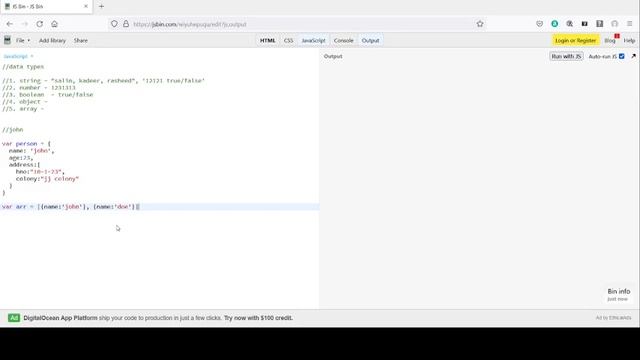The height and width of the screenshot is (360, 640).
Task: Open the Add library menu
Action: [52, 40]
